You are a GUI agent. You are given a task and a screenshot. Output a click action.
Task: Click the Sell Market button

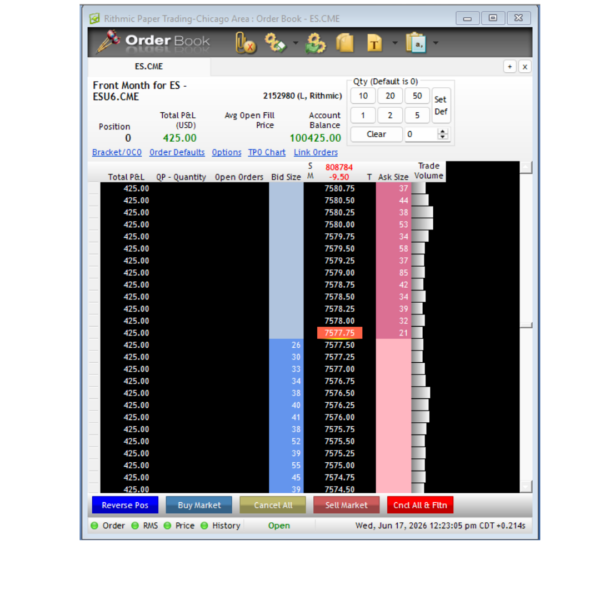click(346, 505)
